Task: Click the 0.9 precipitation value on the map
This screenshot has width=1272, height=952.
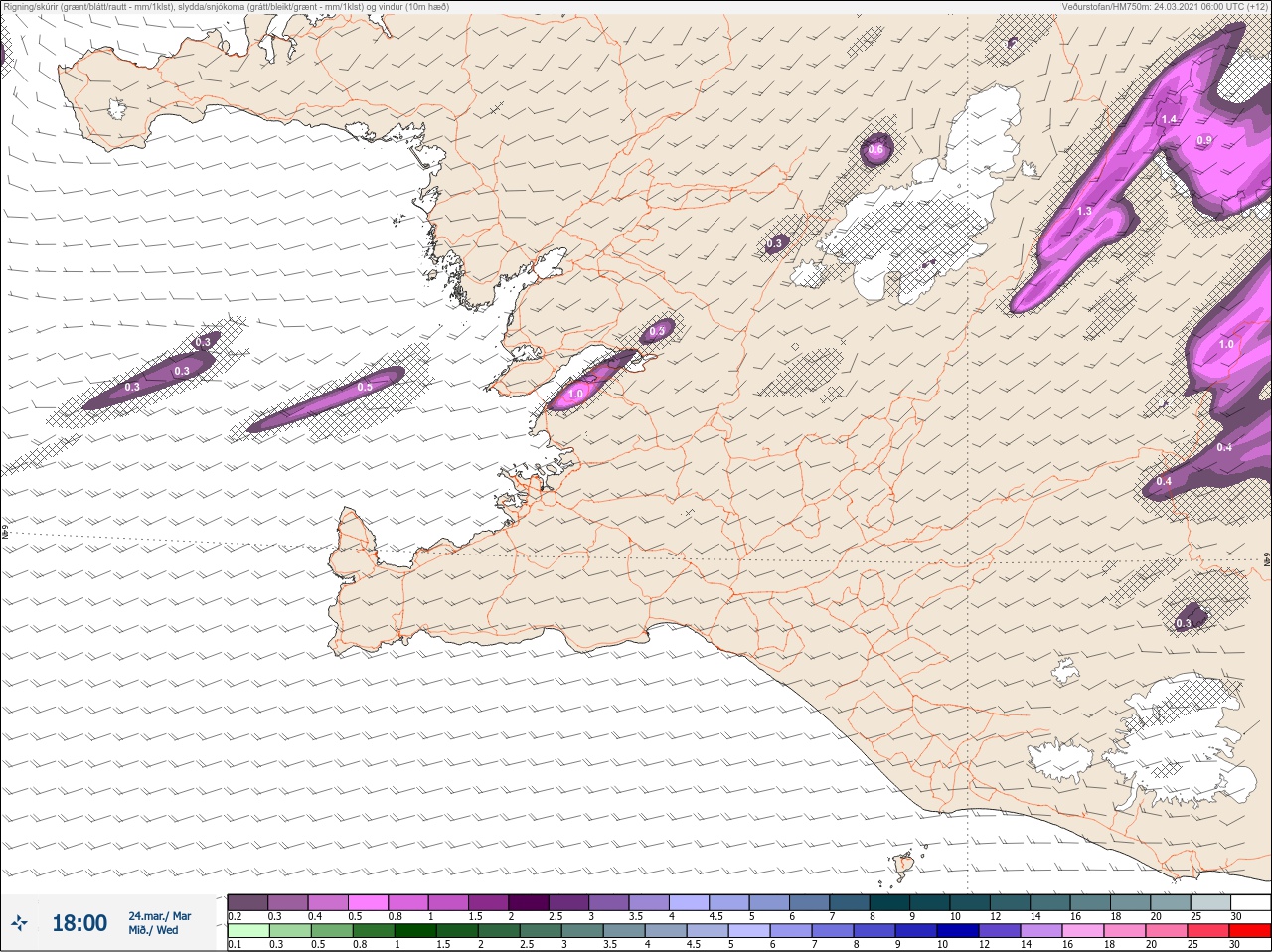Action: click(1204, 140)
